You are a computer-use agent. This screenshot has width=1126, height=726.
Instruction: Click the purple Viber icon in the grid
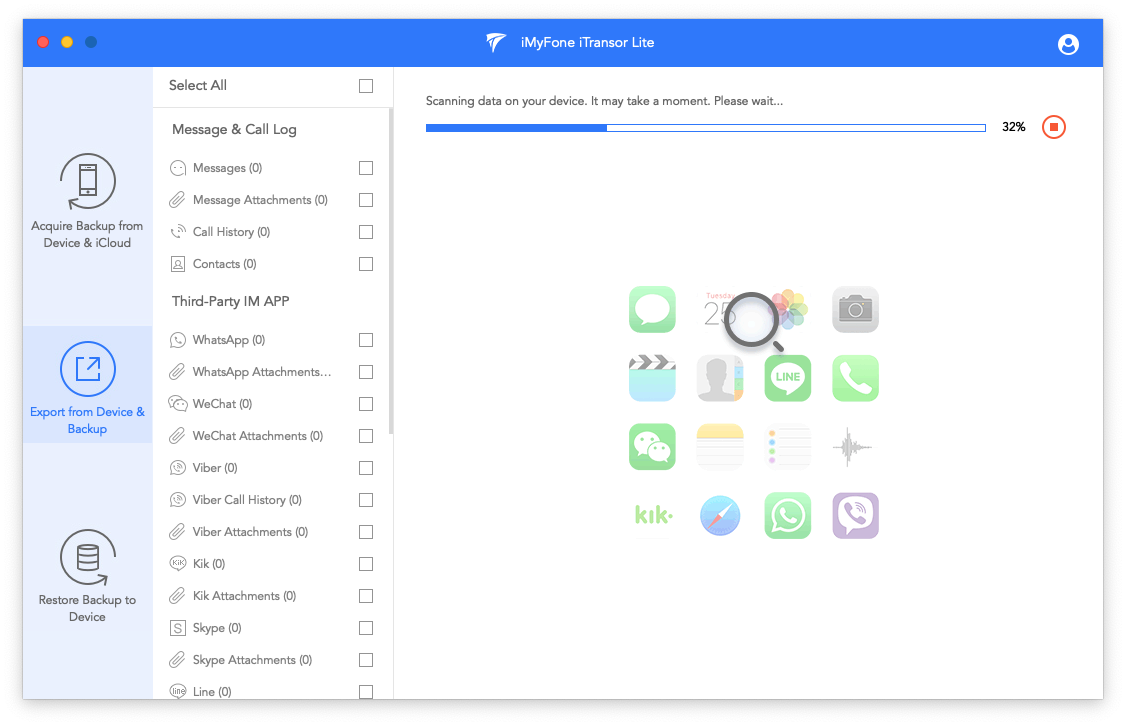855,516
